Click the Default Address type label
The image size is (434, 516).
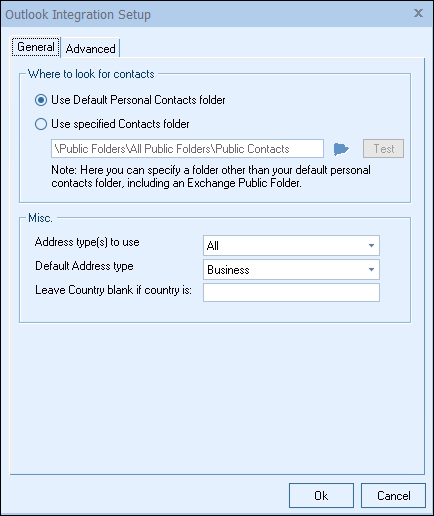coord(84,266)
